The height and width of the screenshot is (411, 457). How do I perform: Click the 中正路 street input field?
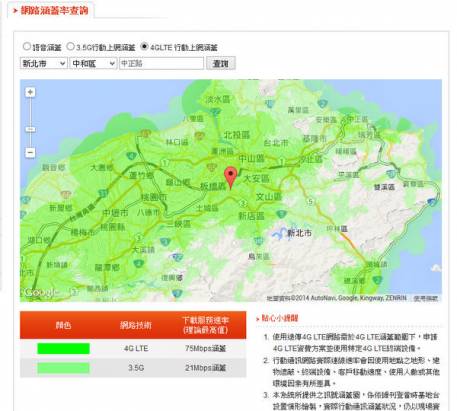[x=161, y=63]
